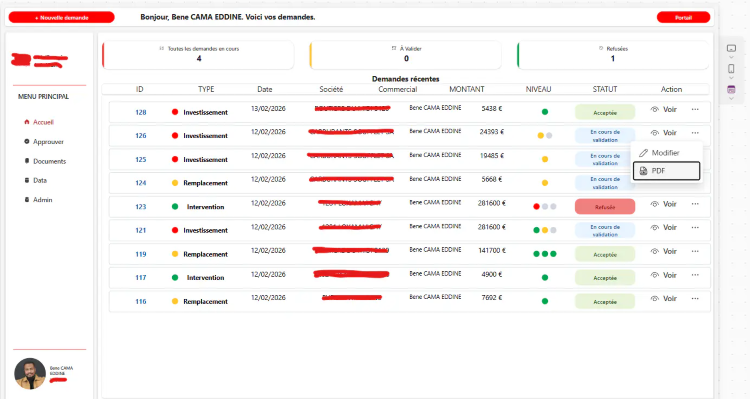Click request ID 123 link
Screen dimensions: 750x399
(141, 207)
